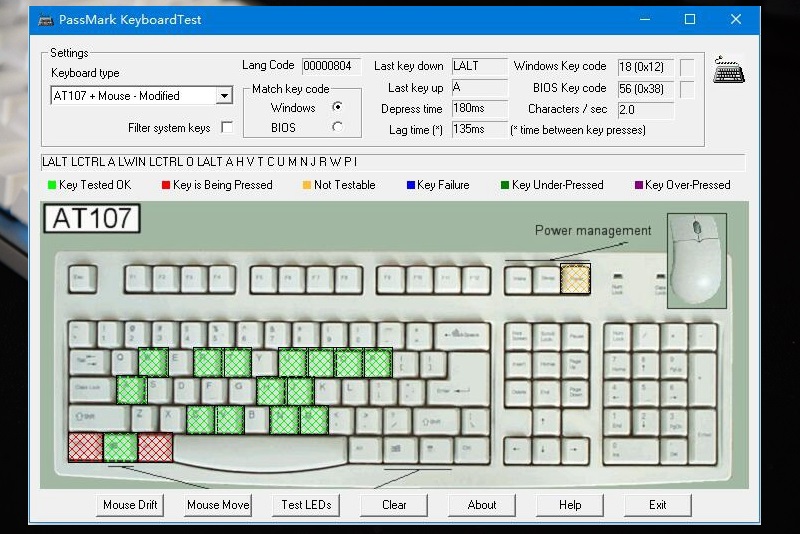Click the green-hatched left Windows key
This screenshot has height=534, width=800.
120,447
